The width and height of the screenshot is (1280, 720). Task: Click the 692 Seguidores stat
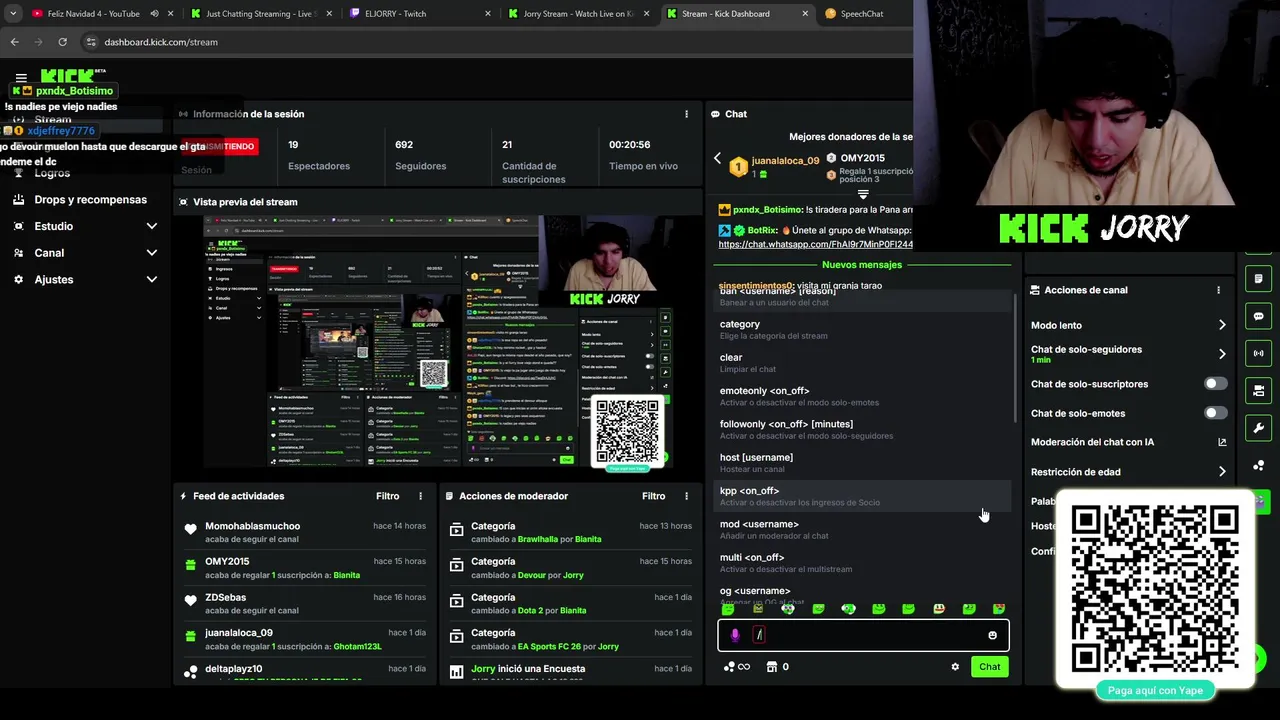tap(420, 156)
